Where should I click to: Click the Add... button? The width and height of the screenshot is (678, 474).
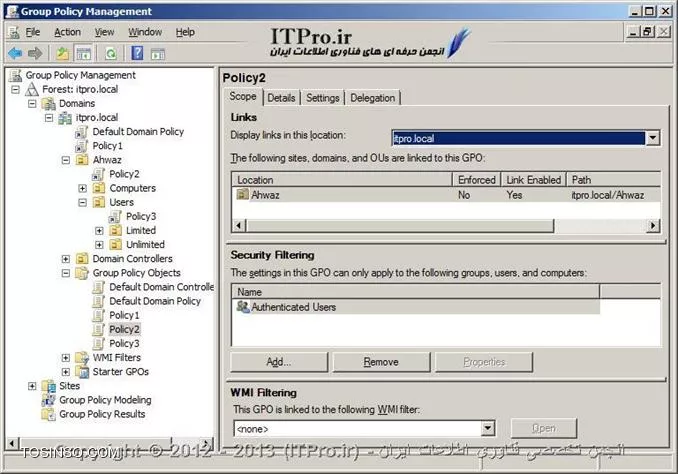click(279, 362)
